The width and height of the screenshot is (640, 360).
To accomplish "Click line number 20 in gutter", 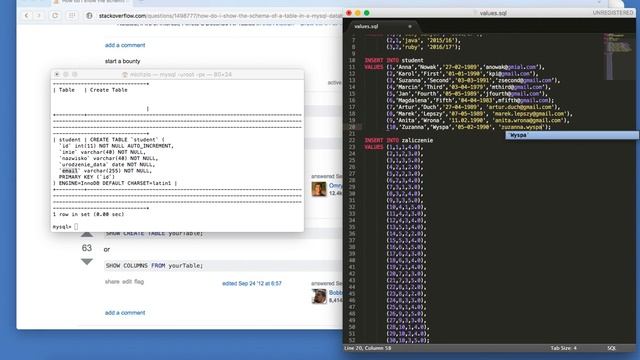I will (x=352, y=127).
